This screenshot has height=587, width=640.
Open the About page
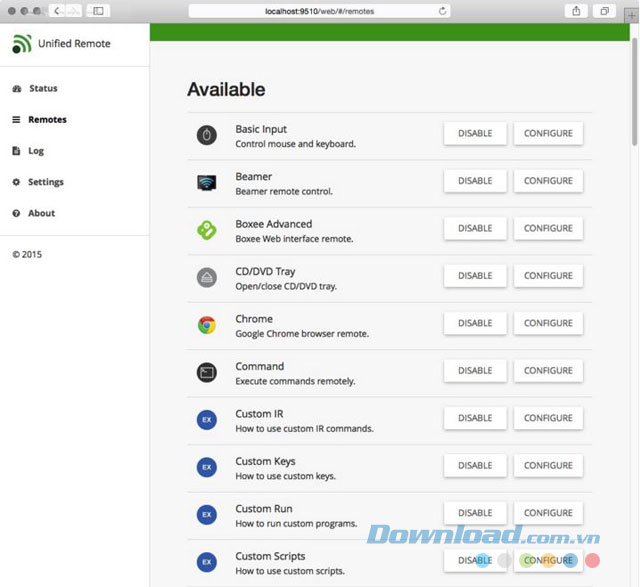(42, 213)
